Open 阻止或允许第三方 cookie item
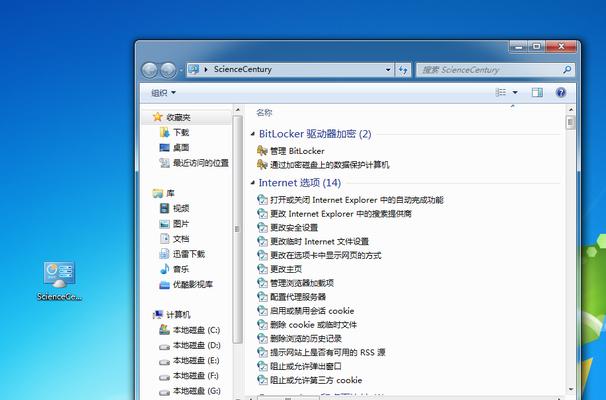This screenshot has height=400, width=606. coord(310,380)
